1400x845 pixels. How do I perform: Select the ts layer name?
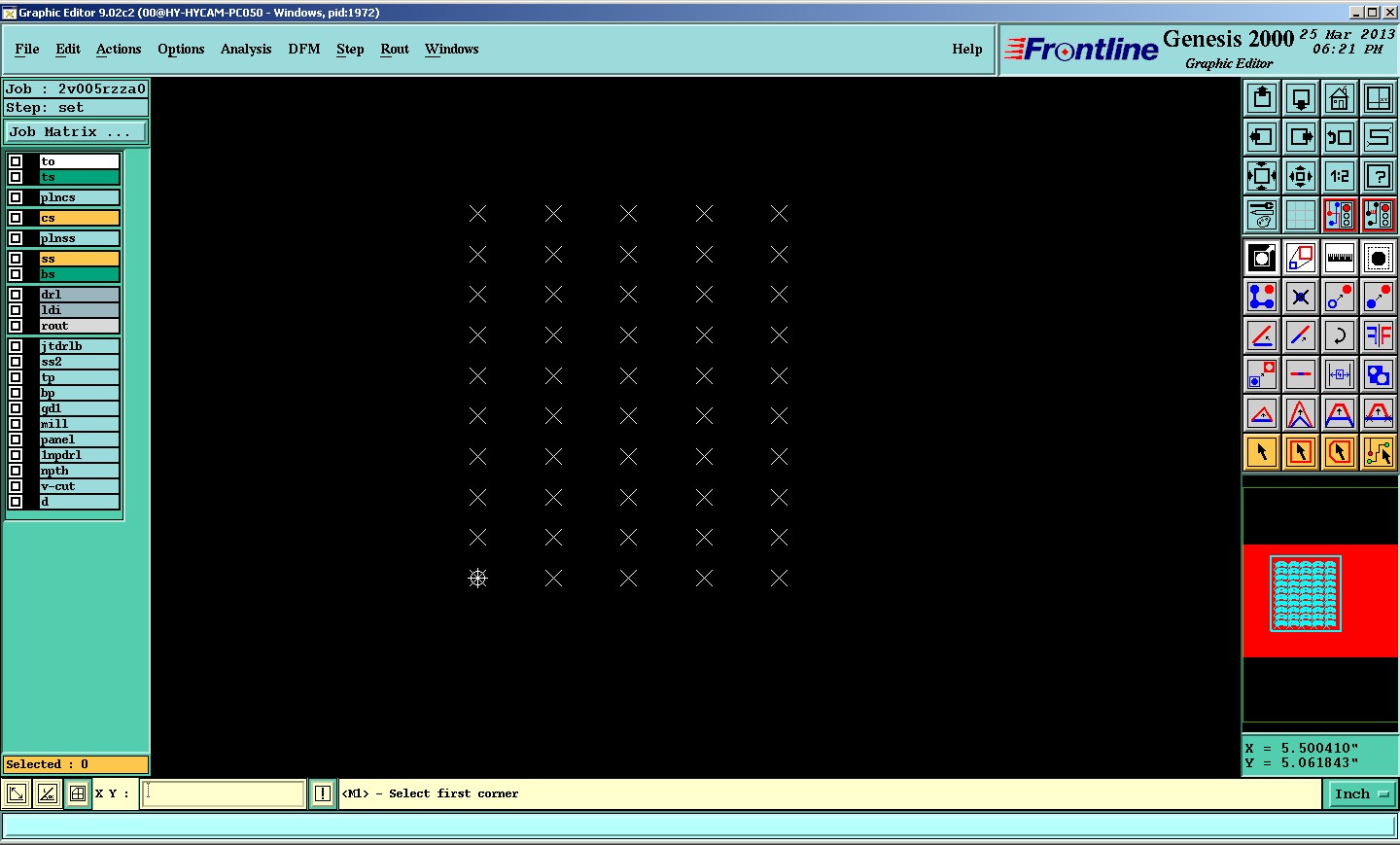(x=79, y=177)
